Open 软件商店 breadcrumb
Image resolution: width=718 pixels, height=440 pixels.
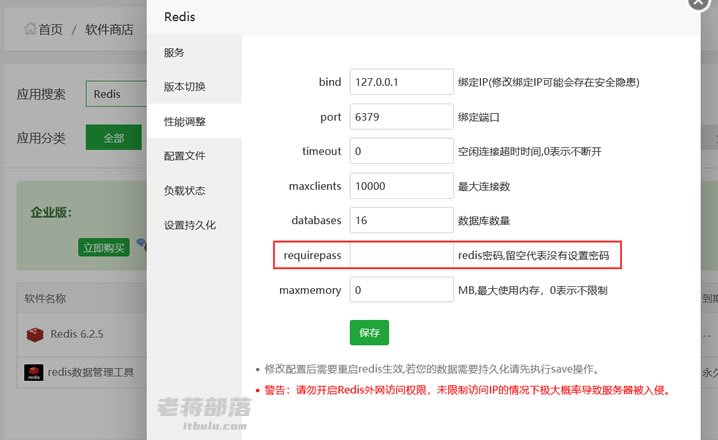click(109, 30)
